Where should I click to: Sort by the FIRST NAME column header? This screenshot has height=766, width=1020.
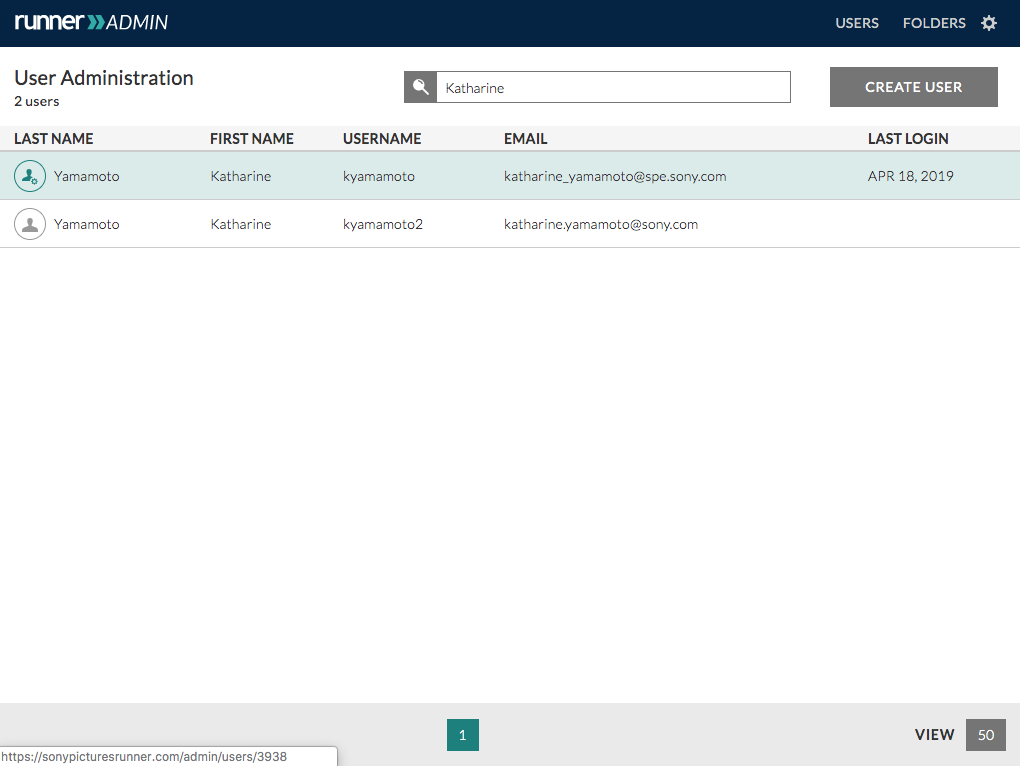252,139
